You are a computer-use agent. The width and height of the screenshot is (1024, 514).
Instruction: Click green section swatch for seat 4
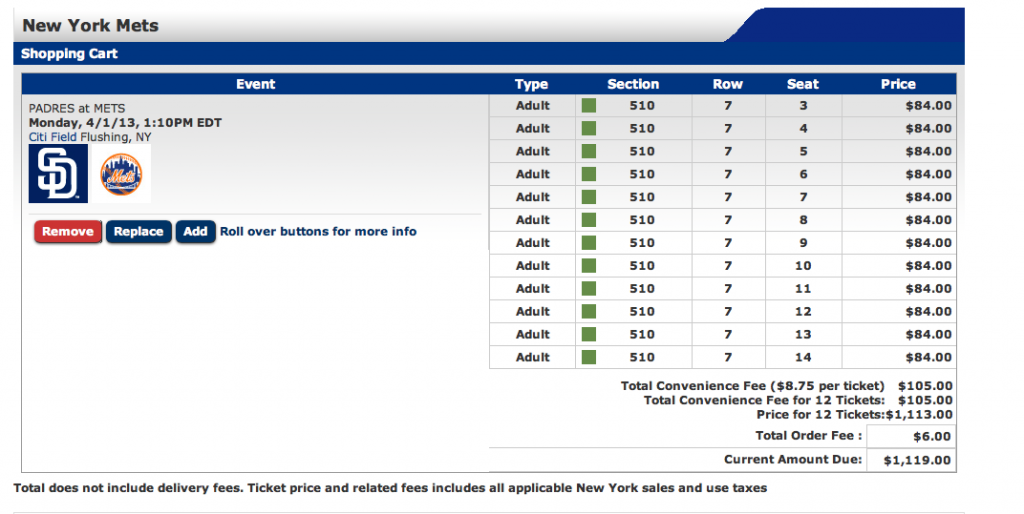point(589,129)
